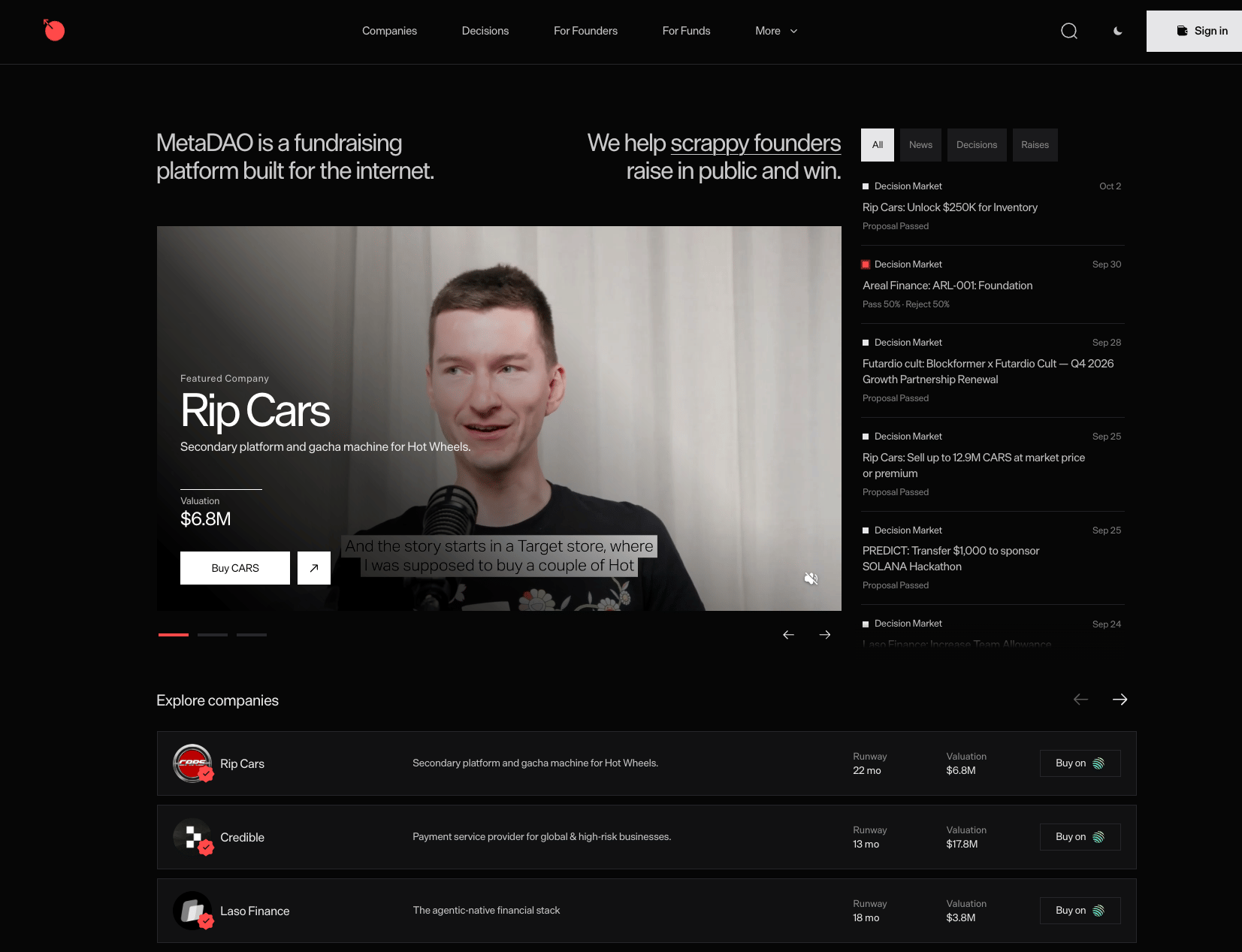Viewport: 1242px width, 952px height.
Task: Select the Raises feed tab
Action: click(1035, 145)
